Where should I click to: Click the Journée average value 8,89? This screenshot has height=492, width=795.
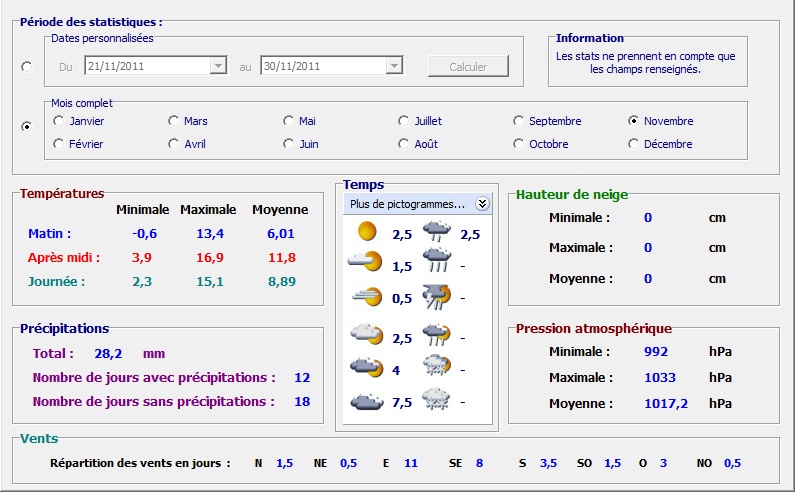pyautogui.click(x=282, y=282)
